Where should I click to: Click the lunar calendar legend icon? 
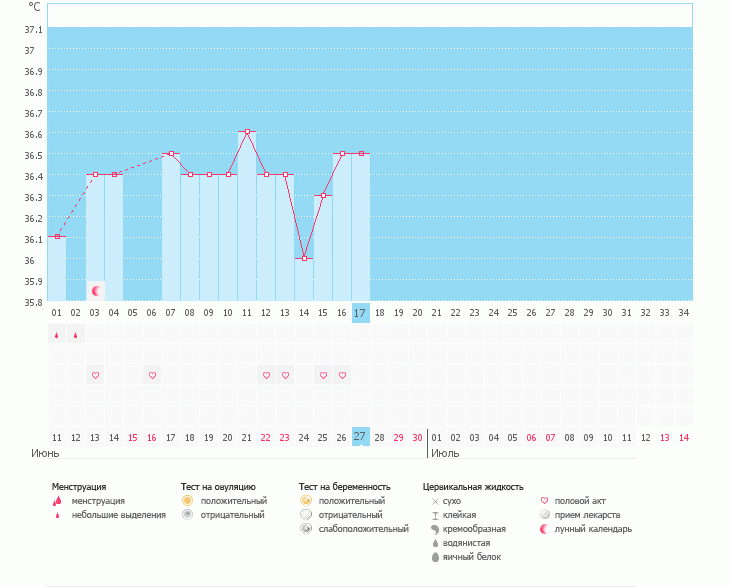545,528
